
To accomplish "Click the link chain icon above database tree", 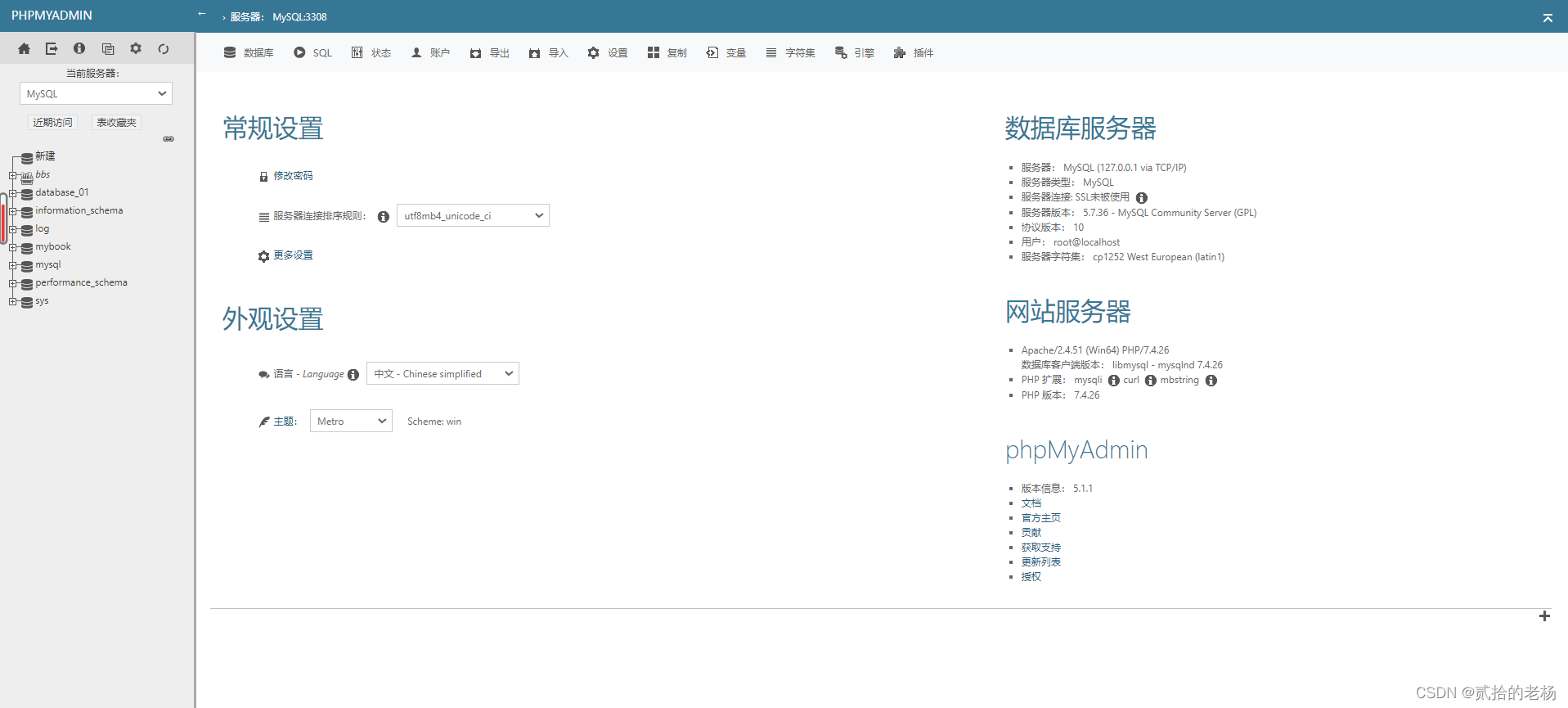I will point(168,139).
